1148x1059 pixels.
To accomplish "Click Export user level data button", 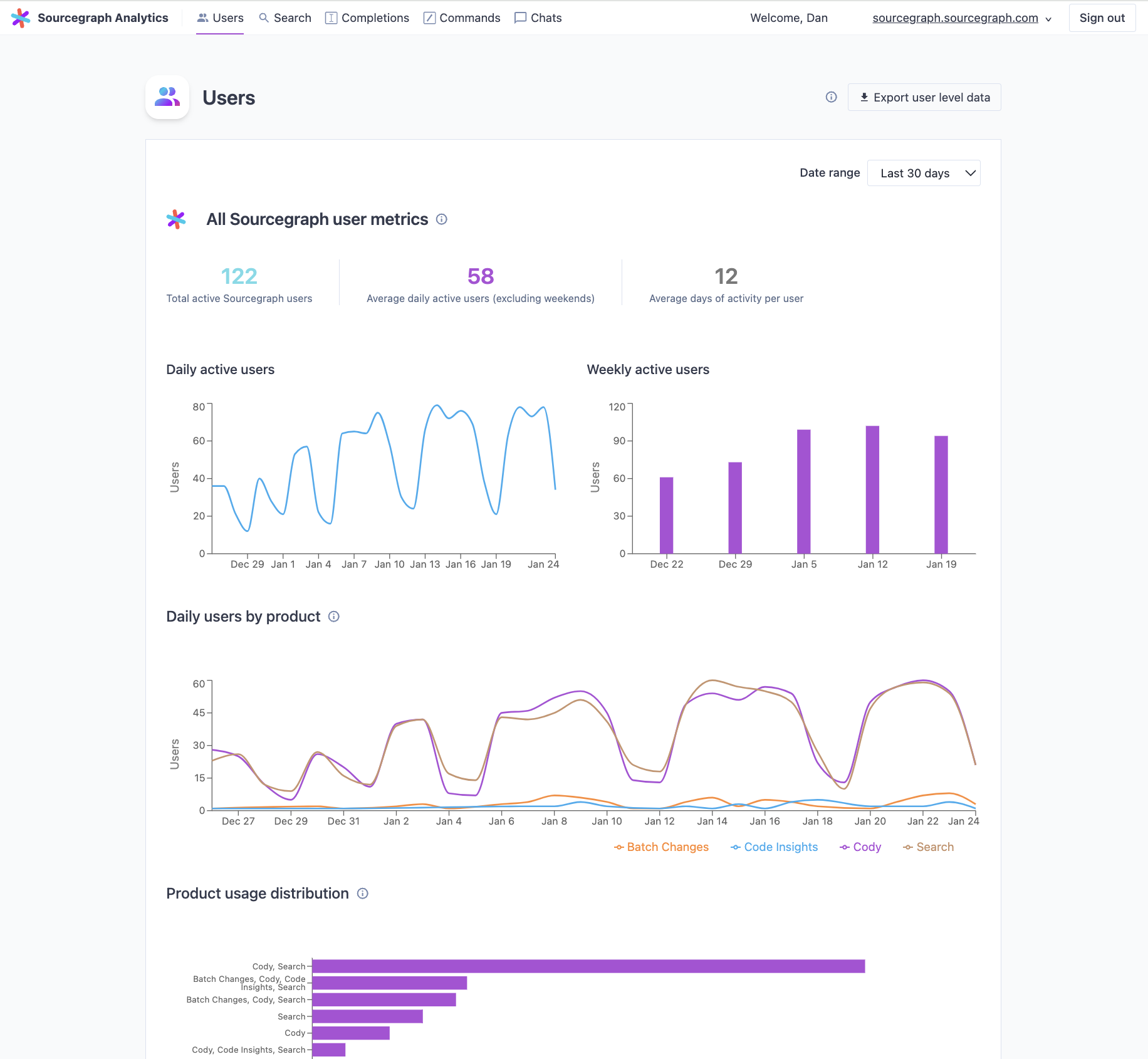I will [x=924, y=97].
